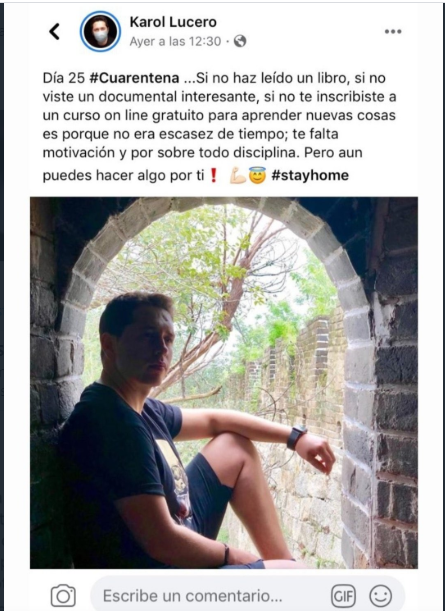Open the post timestamp Ayer a las 12:30
The width and height of the screenshot is (445, 611).
[x=175, y=41]
